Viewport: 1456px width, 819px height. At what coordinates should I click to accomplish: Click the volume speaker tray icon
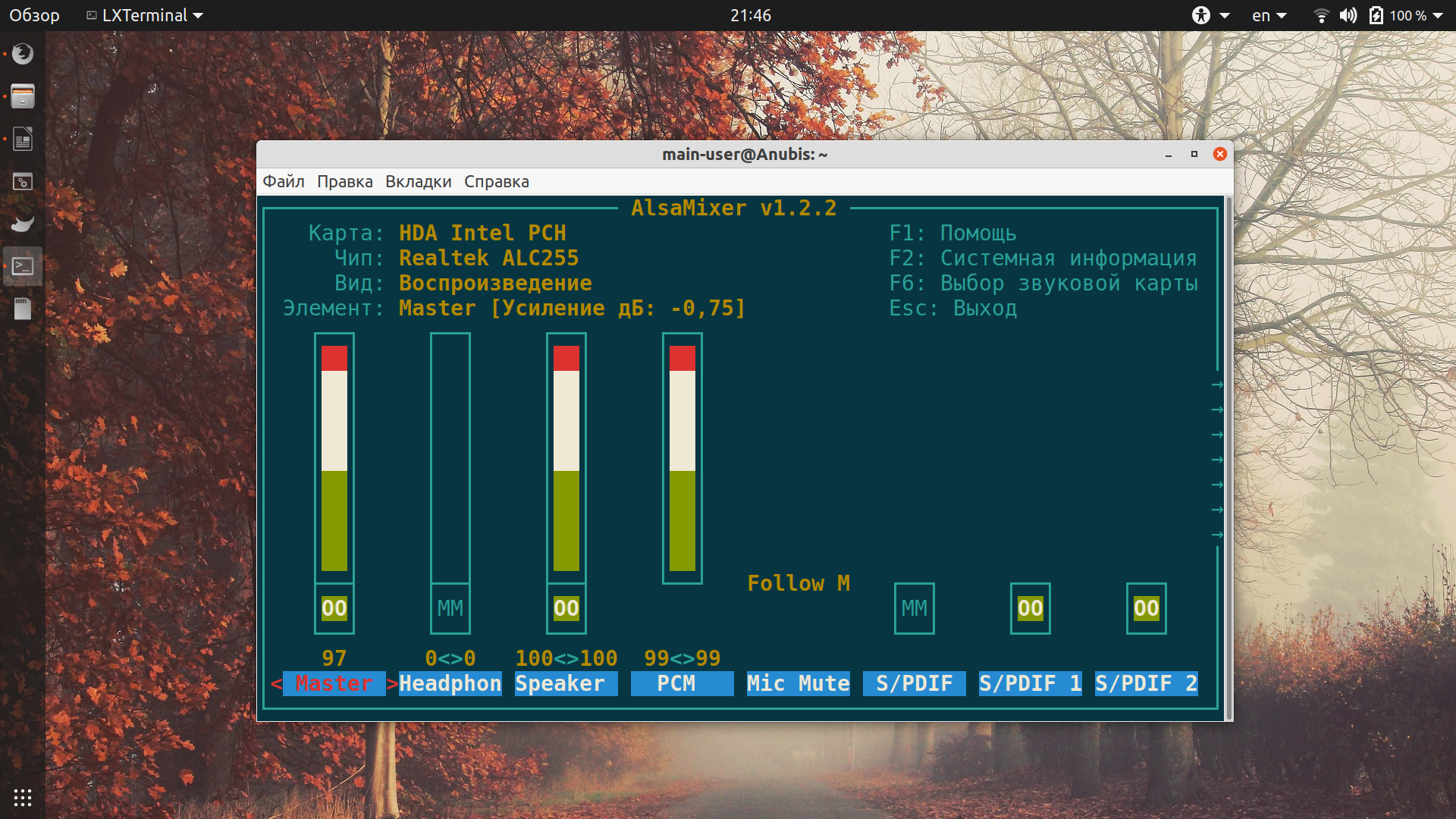click(1348, 15)
